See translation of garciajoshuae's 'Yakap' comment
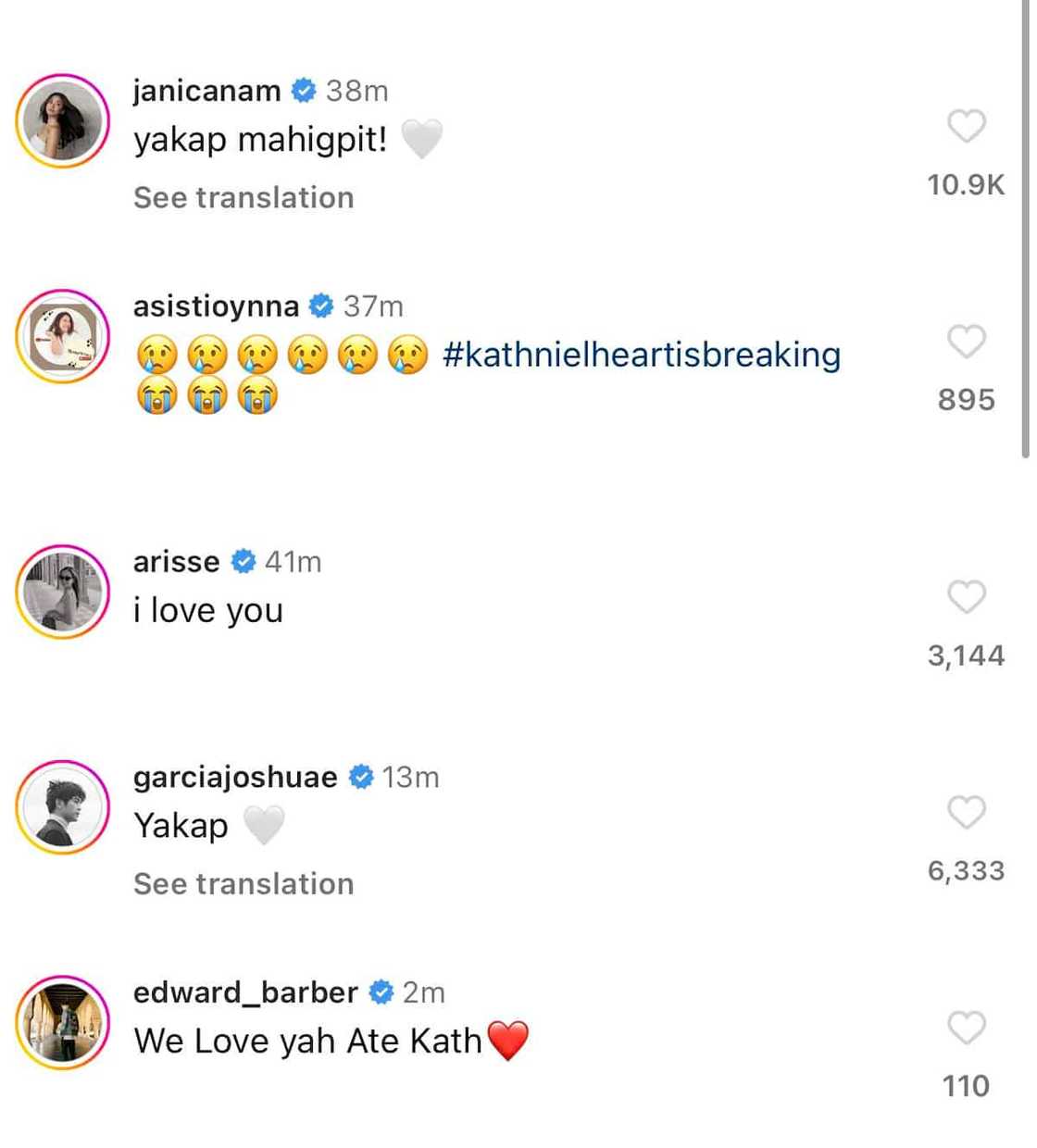The width and height of the screenshot is (1037, 1148). click(244, 883)
